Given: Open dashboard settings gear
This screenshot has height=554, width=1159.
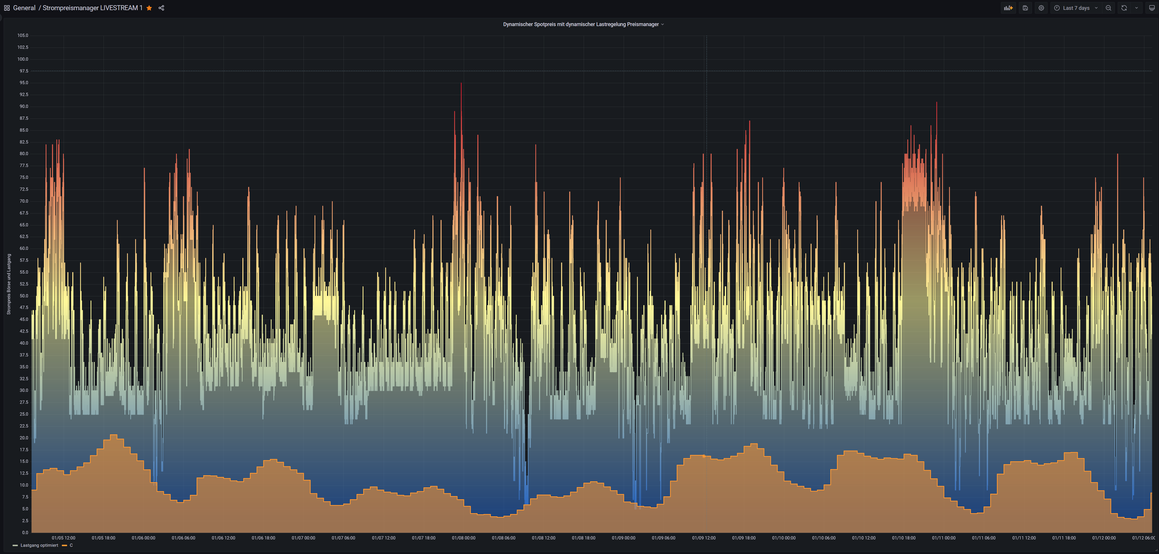Looking at the screenshot, I should [x=1041, y=7].
